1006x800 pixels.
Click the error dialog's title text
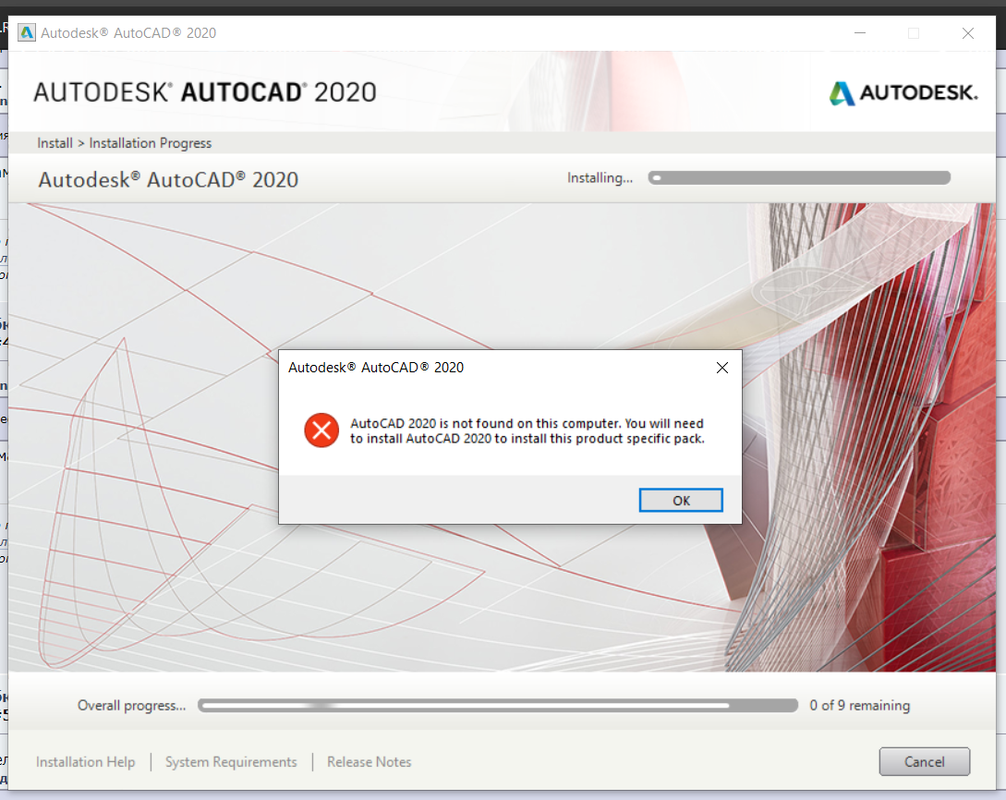(375, 368)
